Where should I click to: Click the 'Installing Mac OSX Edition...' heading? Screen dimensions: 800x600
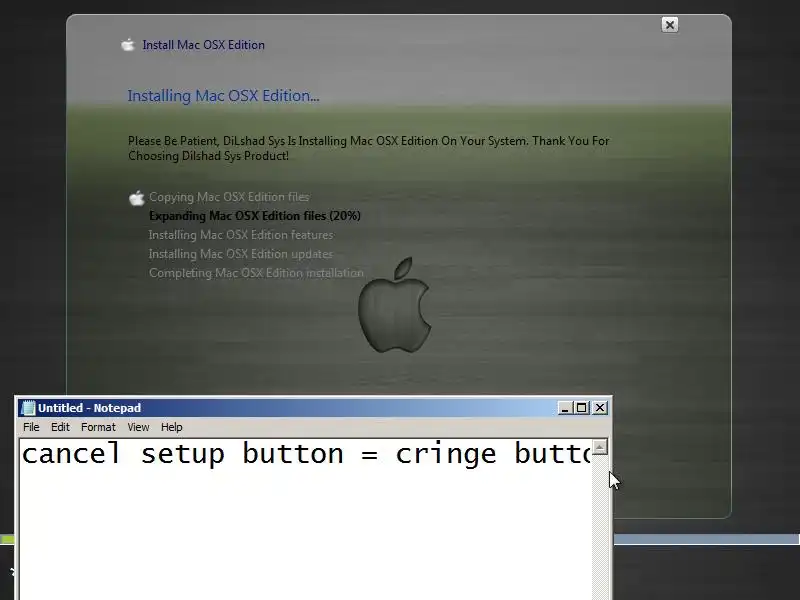pyautogui.click(x=223, y=96)
